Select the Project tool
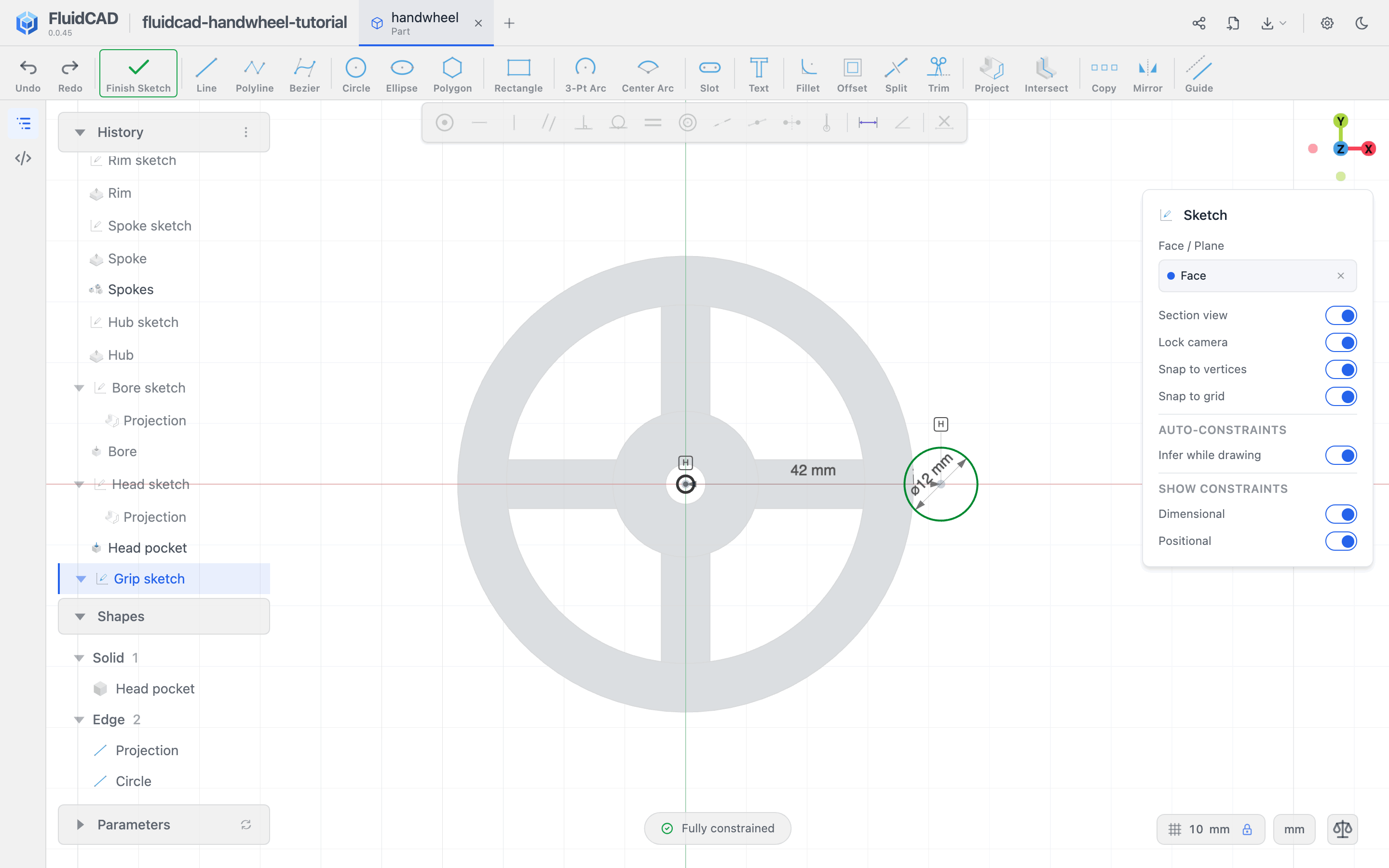The width and height of the screenshot is (1389, 868). point(991,74)
